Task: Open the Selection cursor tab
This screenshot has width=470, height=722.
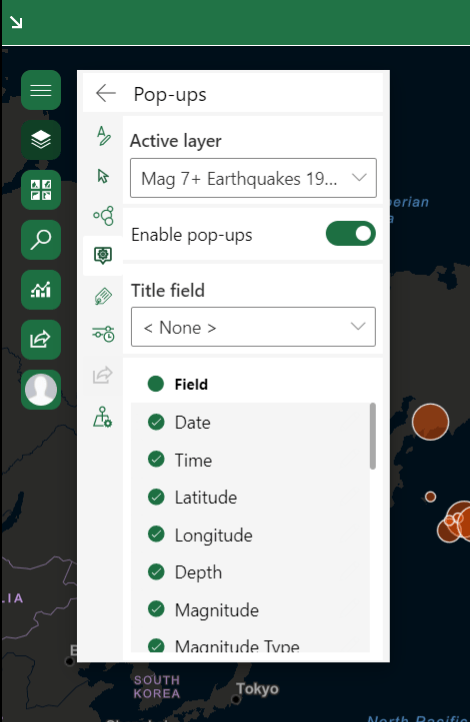Action: pyautogui.click(x=103, y=176)
